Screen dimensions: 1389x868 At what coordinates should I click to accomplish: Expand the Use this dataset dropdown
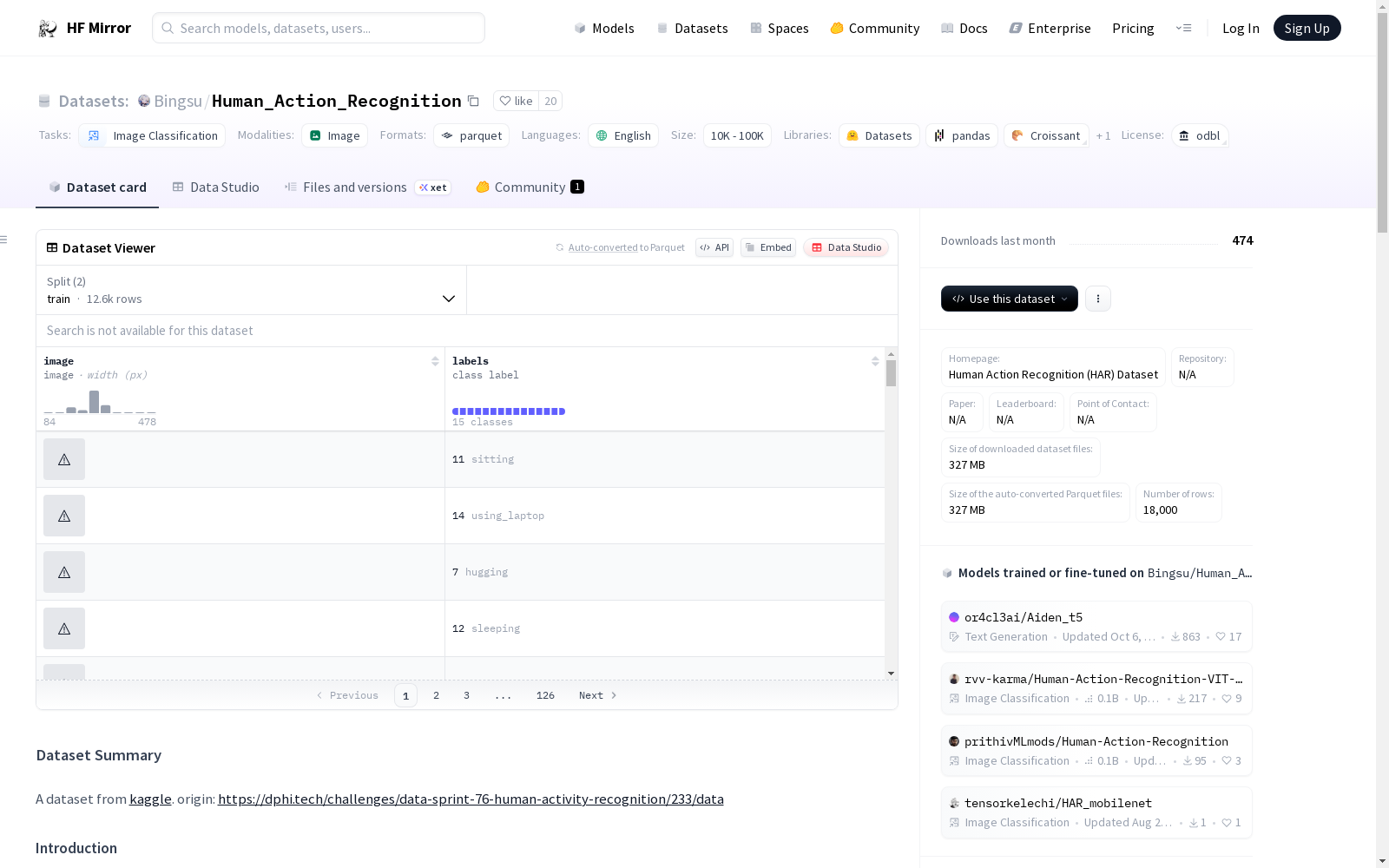click(1010, 299)
